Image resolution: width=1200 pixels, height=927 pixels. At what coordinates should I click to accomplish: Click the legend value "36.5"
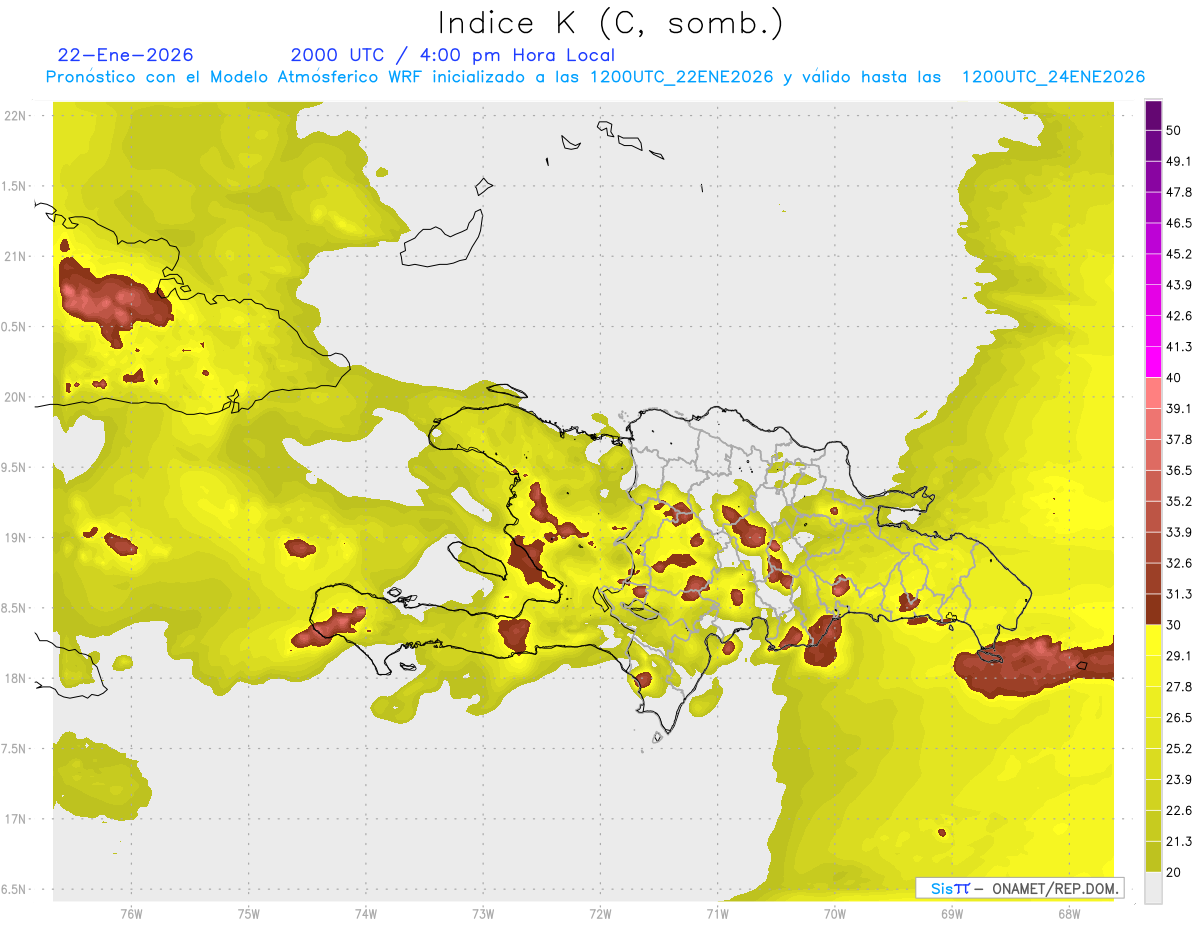click(x=1178, y=470)
